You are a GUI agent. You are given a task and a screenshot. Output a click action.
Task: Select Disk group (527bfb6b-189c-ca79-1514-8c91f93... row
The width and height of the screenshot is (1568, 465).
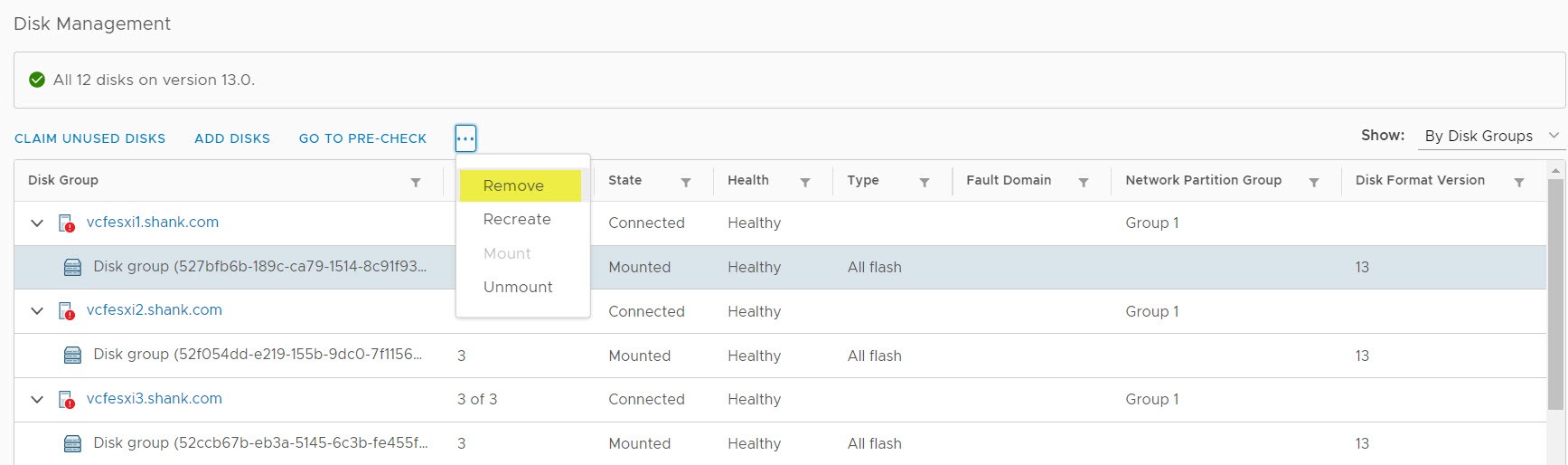(780, 267)
